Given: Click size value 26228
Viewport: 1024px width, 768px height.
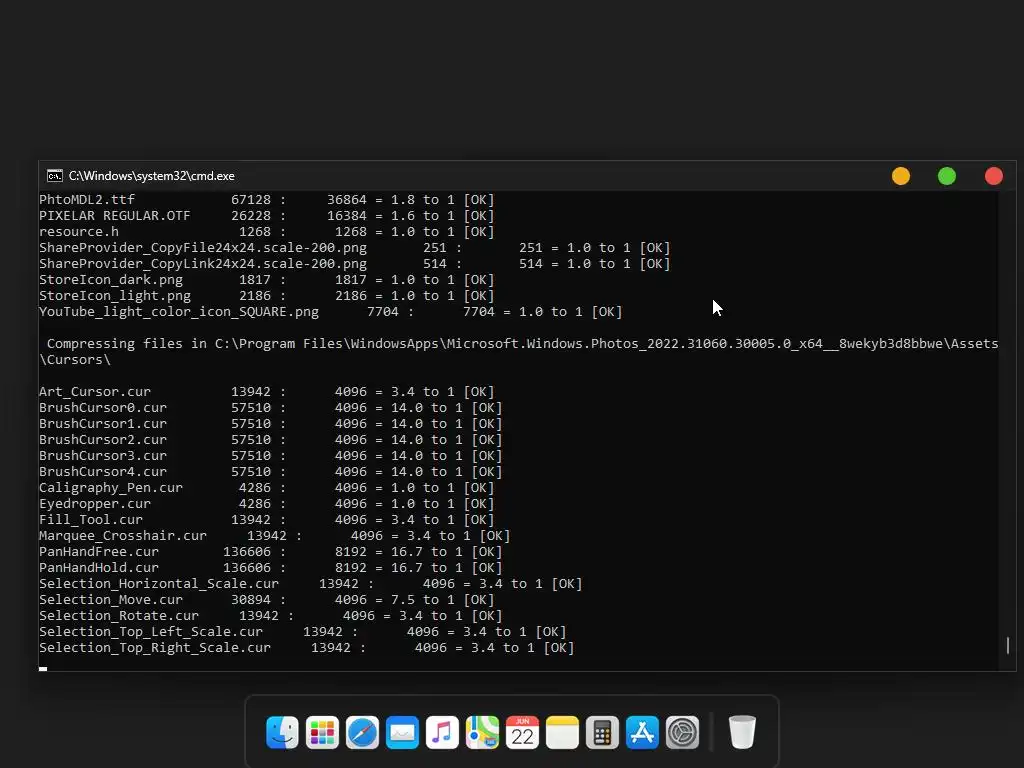Looking at the screenshot, I should pyautogui.click(x=251, y=216).
